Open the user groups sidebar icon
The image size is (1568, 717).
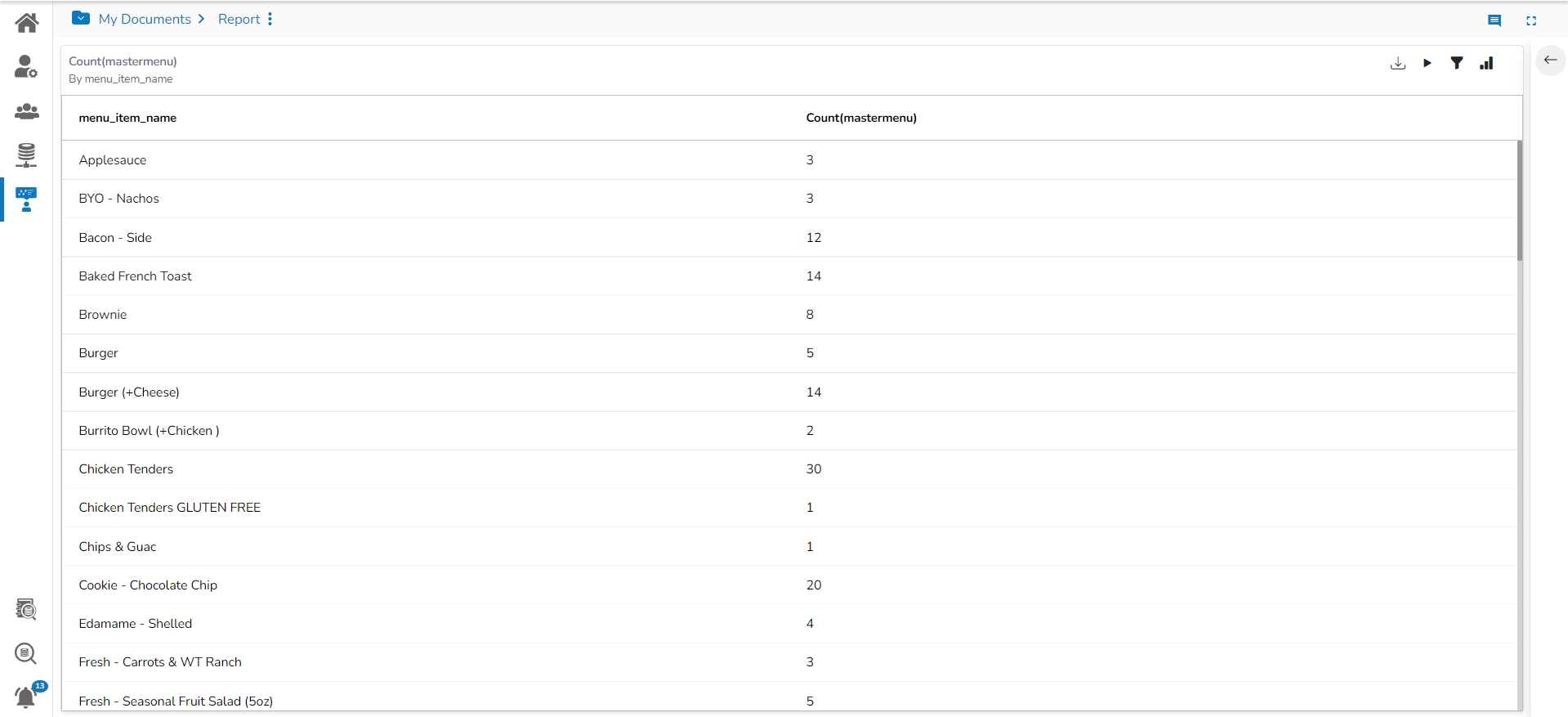26,111
